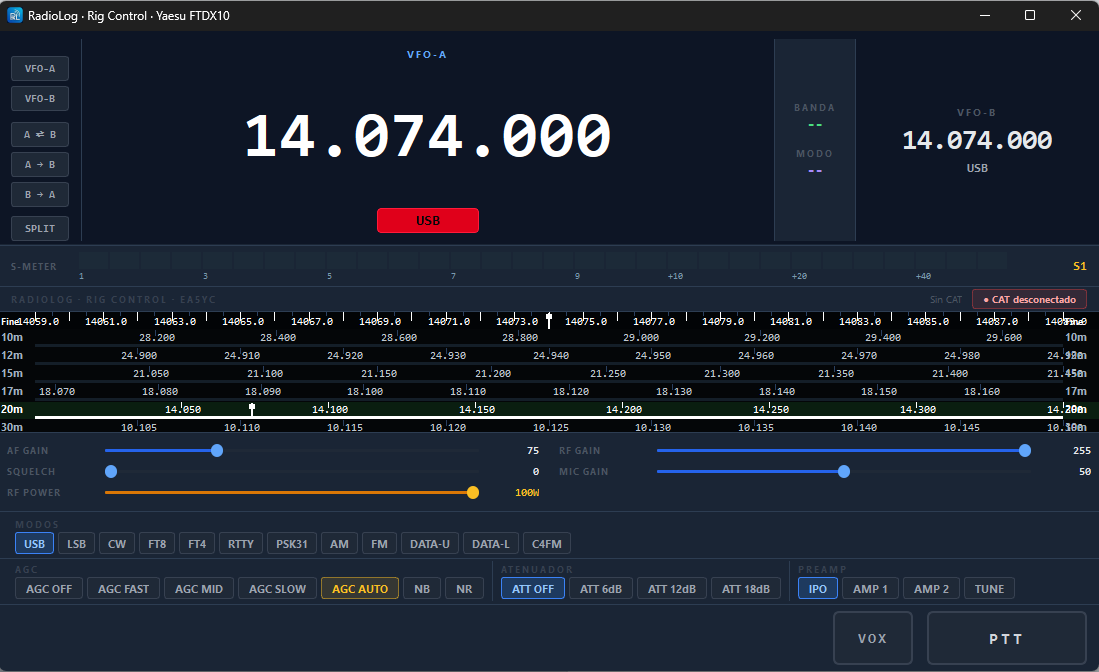The width and height of the screenshot is (1099, 672).
Task: Select the VFO-A button
Action: (x=40, y=69)
